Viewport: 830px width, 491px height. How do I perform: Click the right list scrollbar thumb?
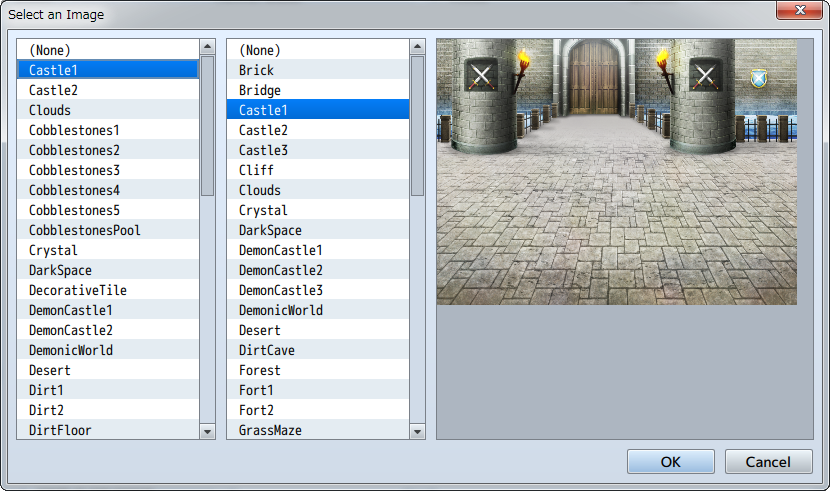(x=417, y=125)
